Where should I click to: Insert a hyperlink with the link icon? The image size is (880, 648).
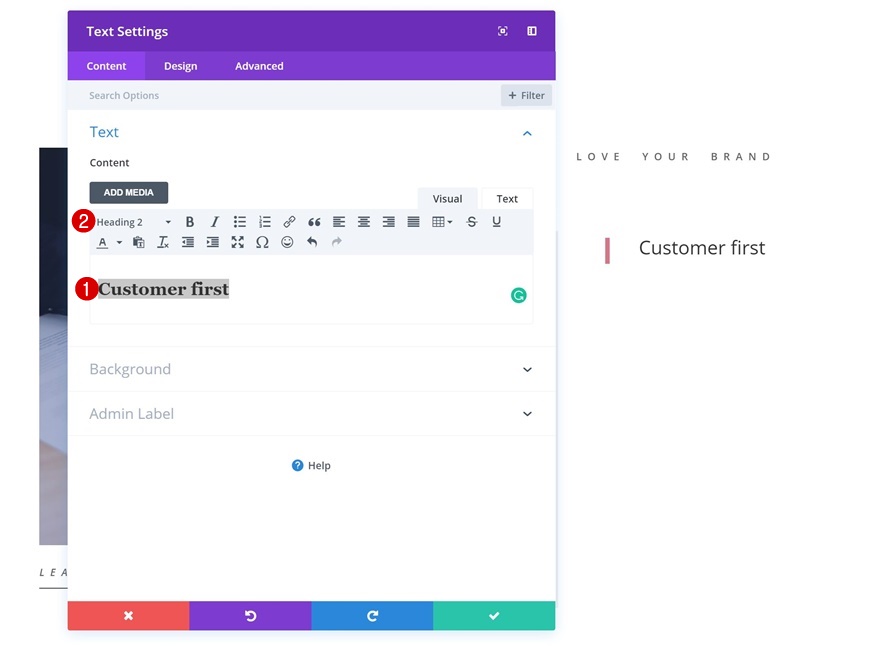(x=289, y=222)
